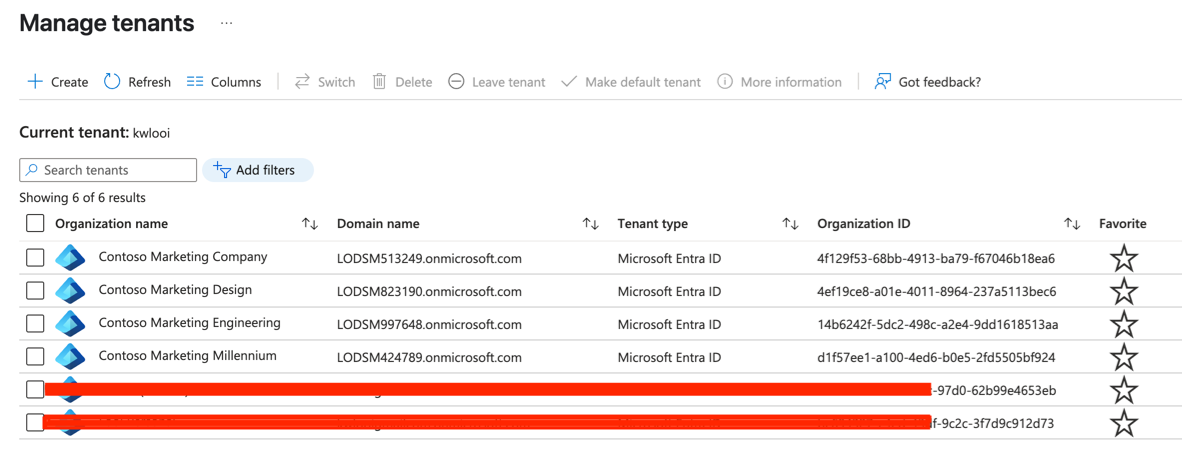1183x452 pixels.
Task: Click ID 4f129f53-68bb-4913-ba79-f67046b18ea6
Action: pyautogui.click(x=936, y=259)
